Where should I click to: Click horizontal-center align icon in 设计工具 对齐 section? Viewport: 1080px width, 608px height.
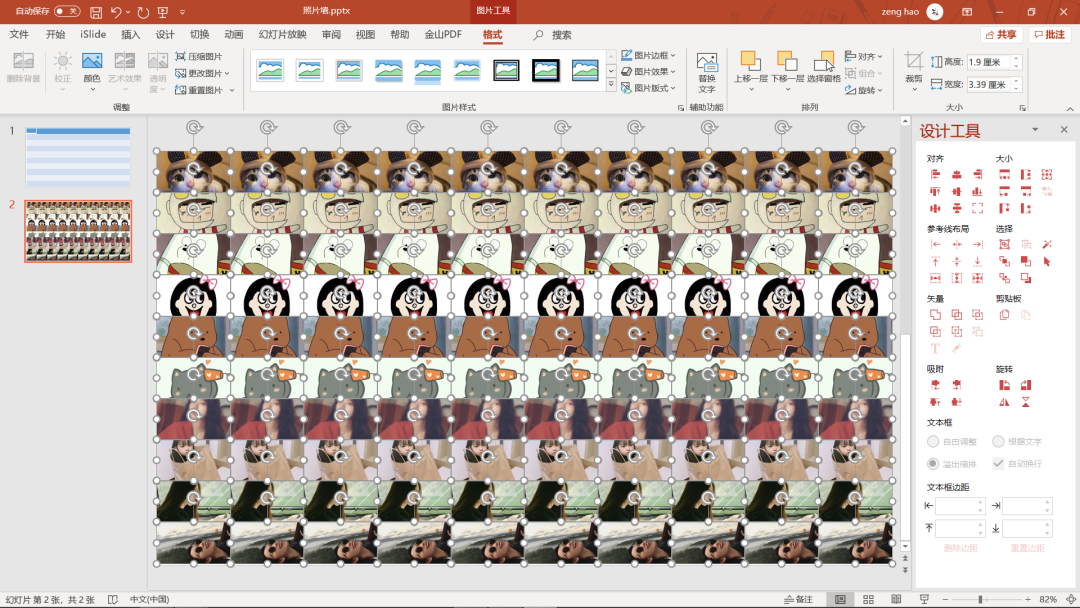956,175
